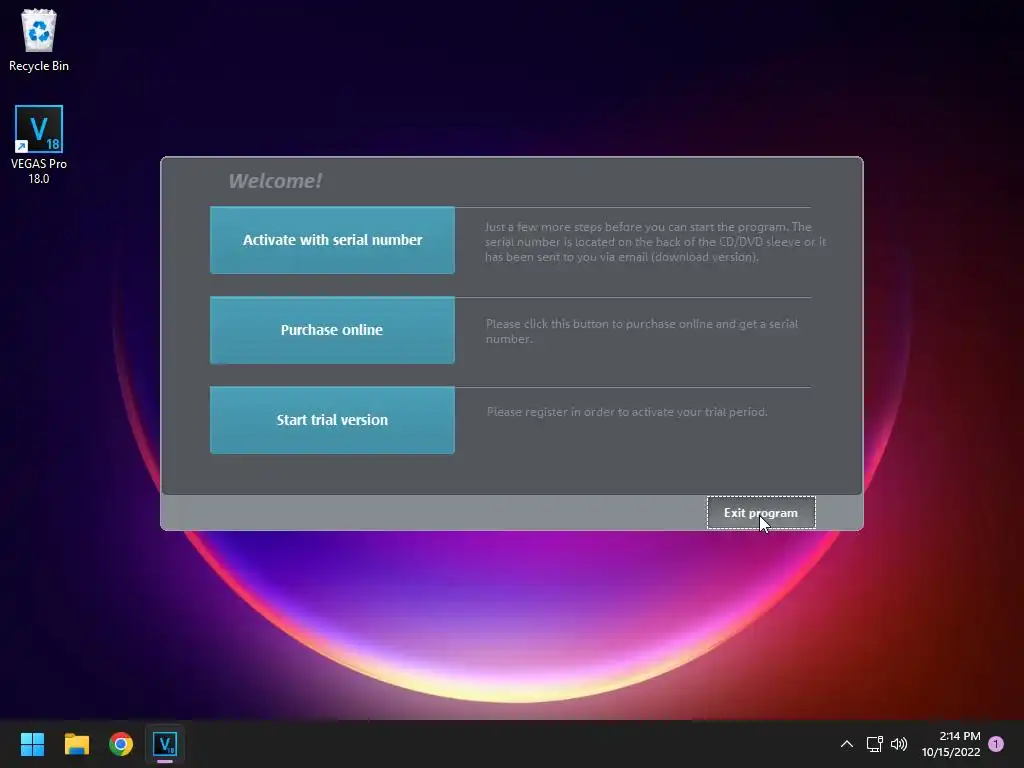Screen dimensions: 1024x768
Task: Click Activate with serial number button
Action: (332, 240)
